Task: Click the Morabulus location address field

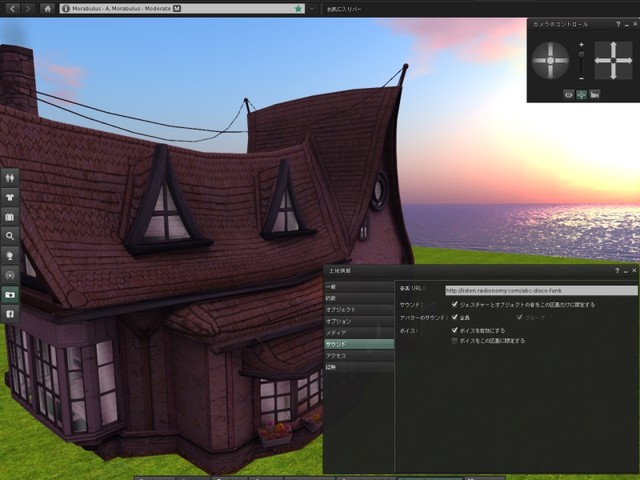Action: coord(182,8)
